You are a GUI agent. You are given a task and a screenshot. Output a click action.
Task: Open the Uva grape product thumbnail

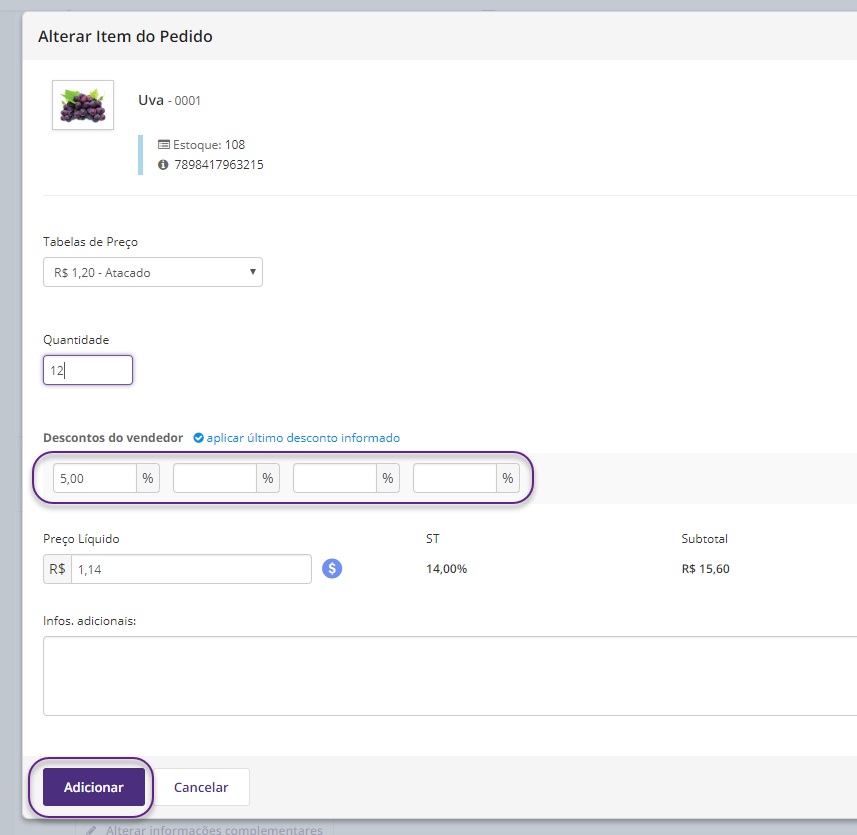(x=83, y=105)
